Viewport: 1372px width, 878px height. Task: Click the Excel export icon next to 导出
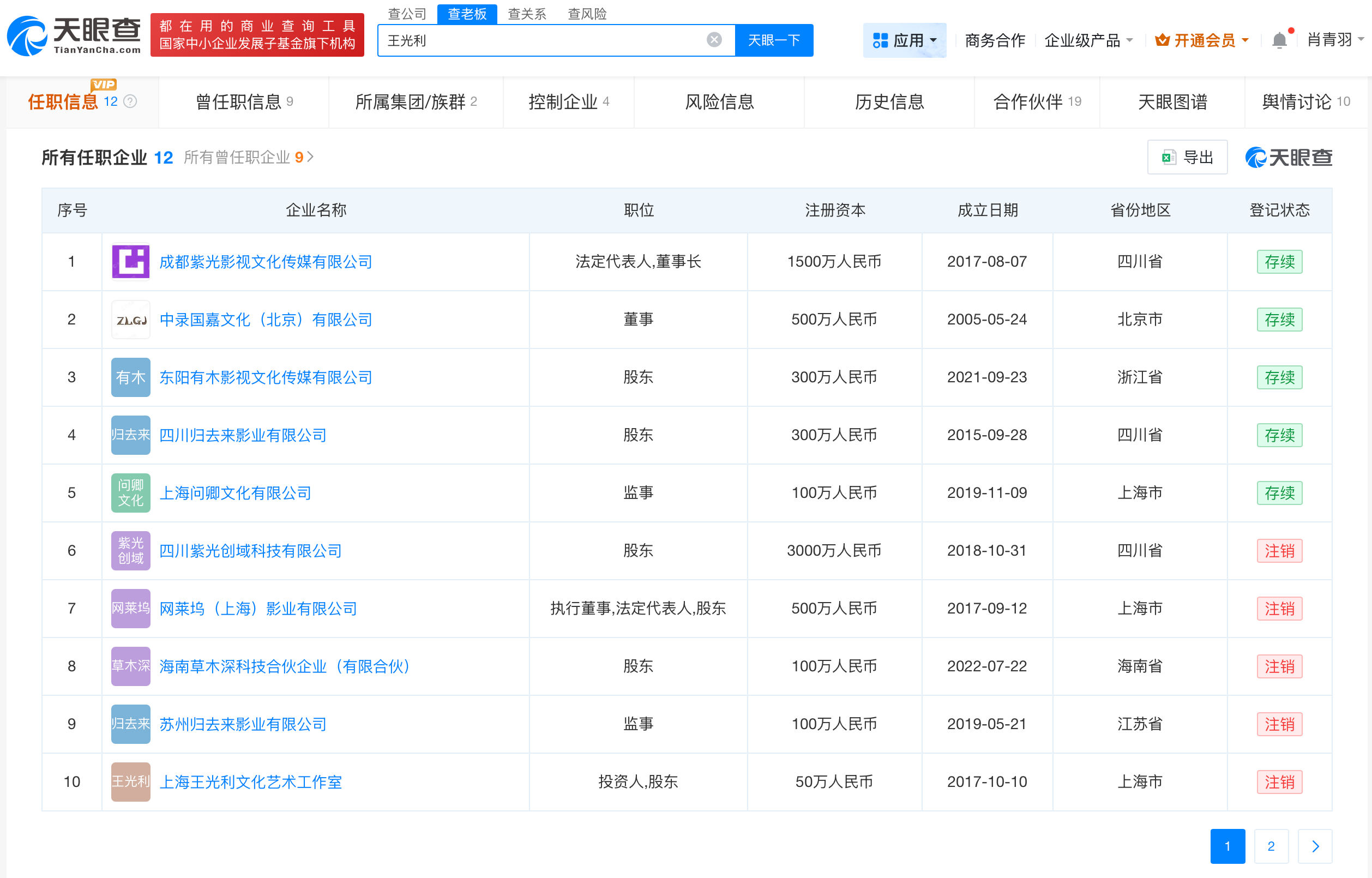pos(1169,158)
